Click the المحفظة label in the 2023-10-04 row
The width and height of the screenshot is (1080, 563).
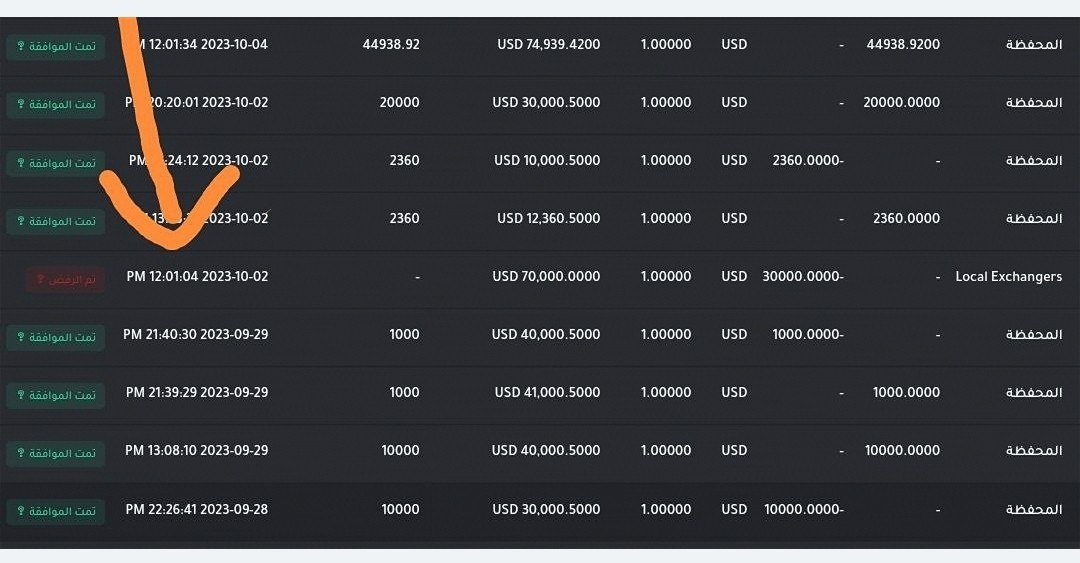point(1033,44)
